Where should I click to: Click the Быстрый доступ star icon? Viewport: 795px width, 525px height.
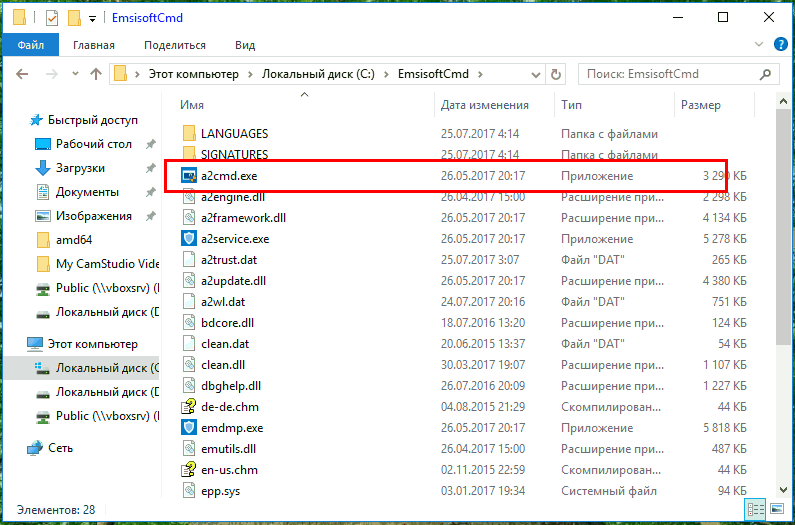(35, 120)
